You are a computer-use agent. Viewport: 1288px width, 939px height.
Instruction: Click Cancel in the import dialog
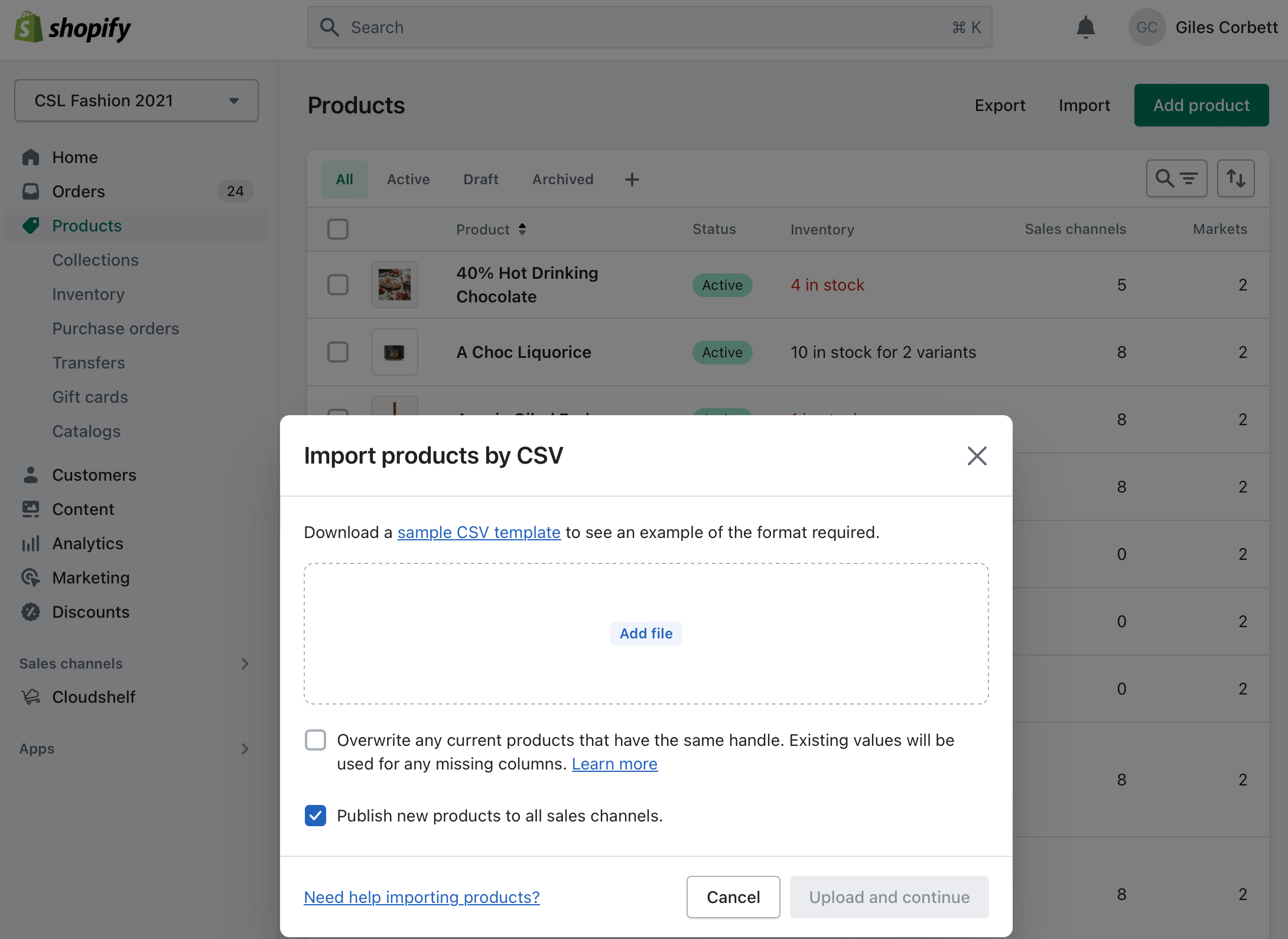[733, 897]
